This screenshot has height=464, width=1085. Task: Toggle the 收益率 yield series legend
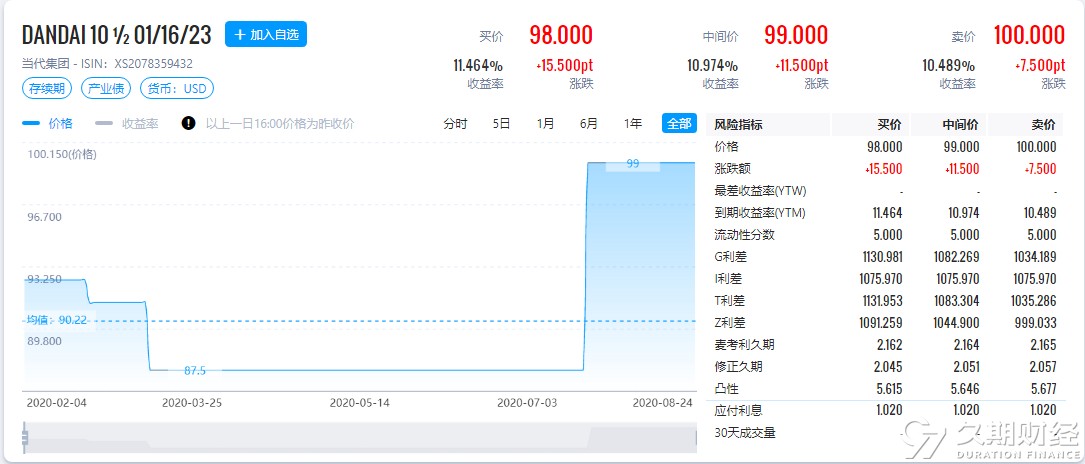[127, 123]
